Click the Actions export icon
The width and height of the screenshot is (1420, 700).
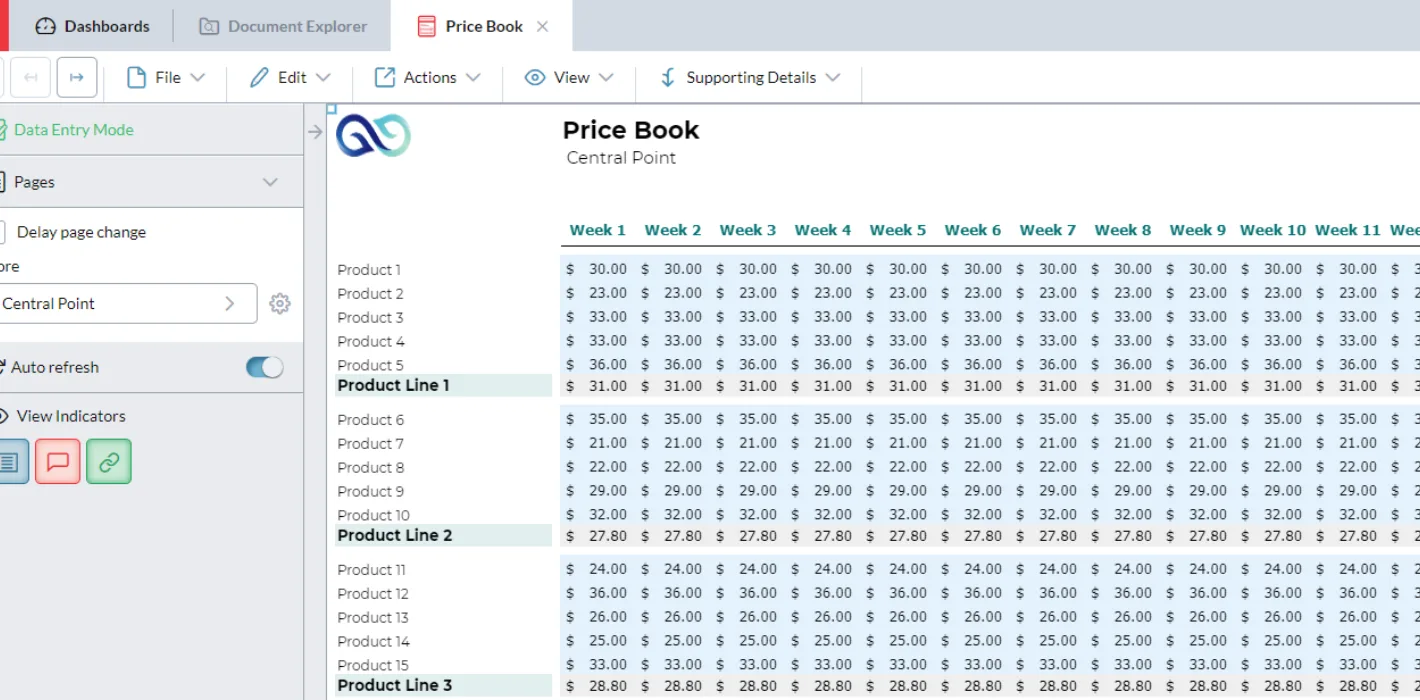click(x=385, y=77)
